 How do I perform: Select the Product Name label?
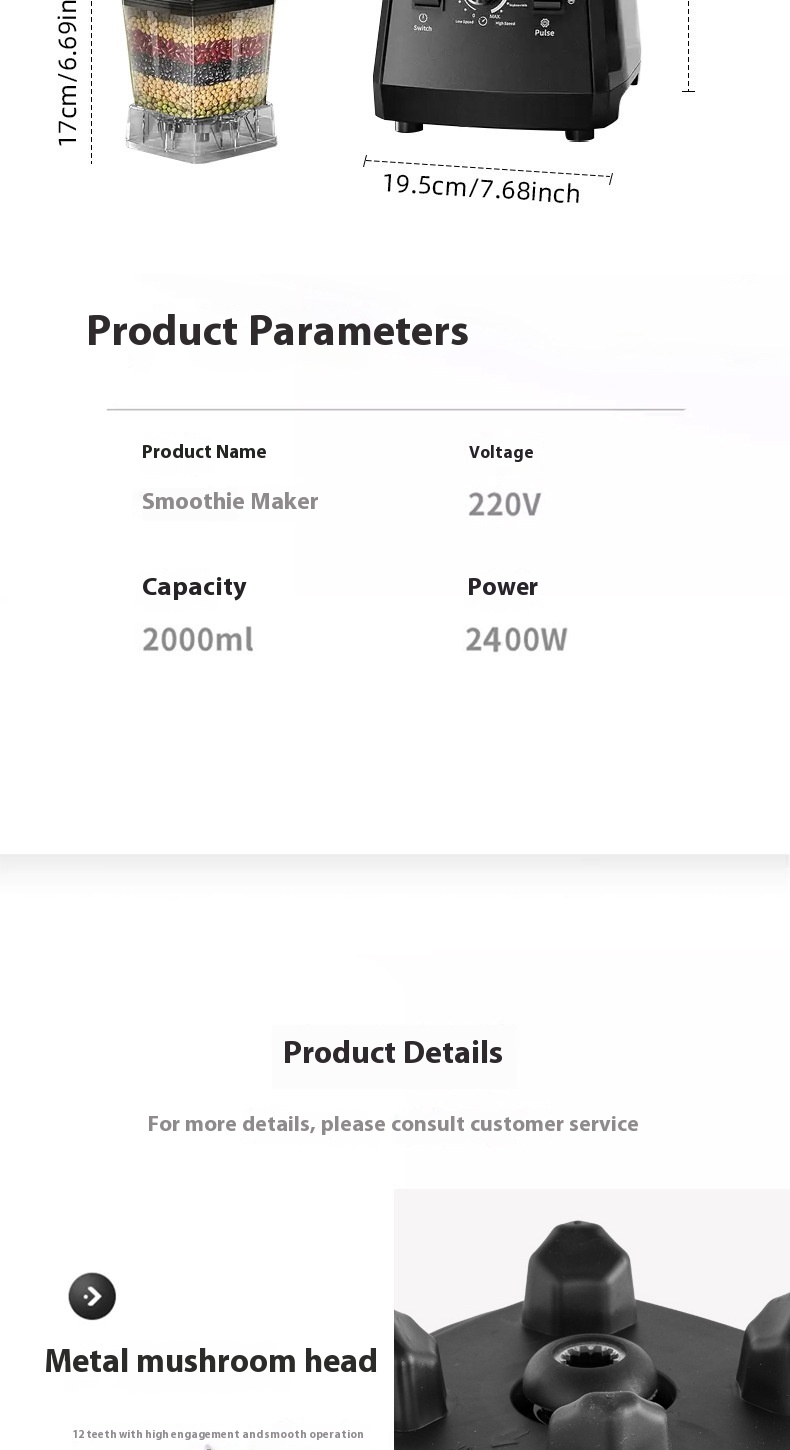(204, 452)
